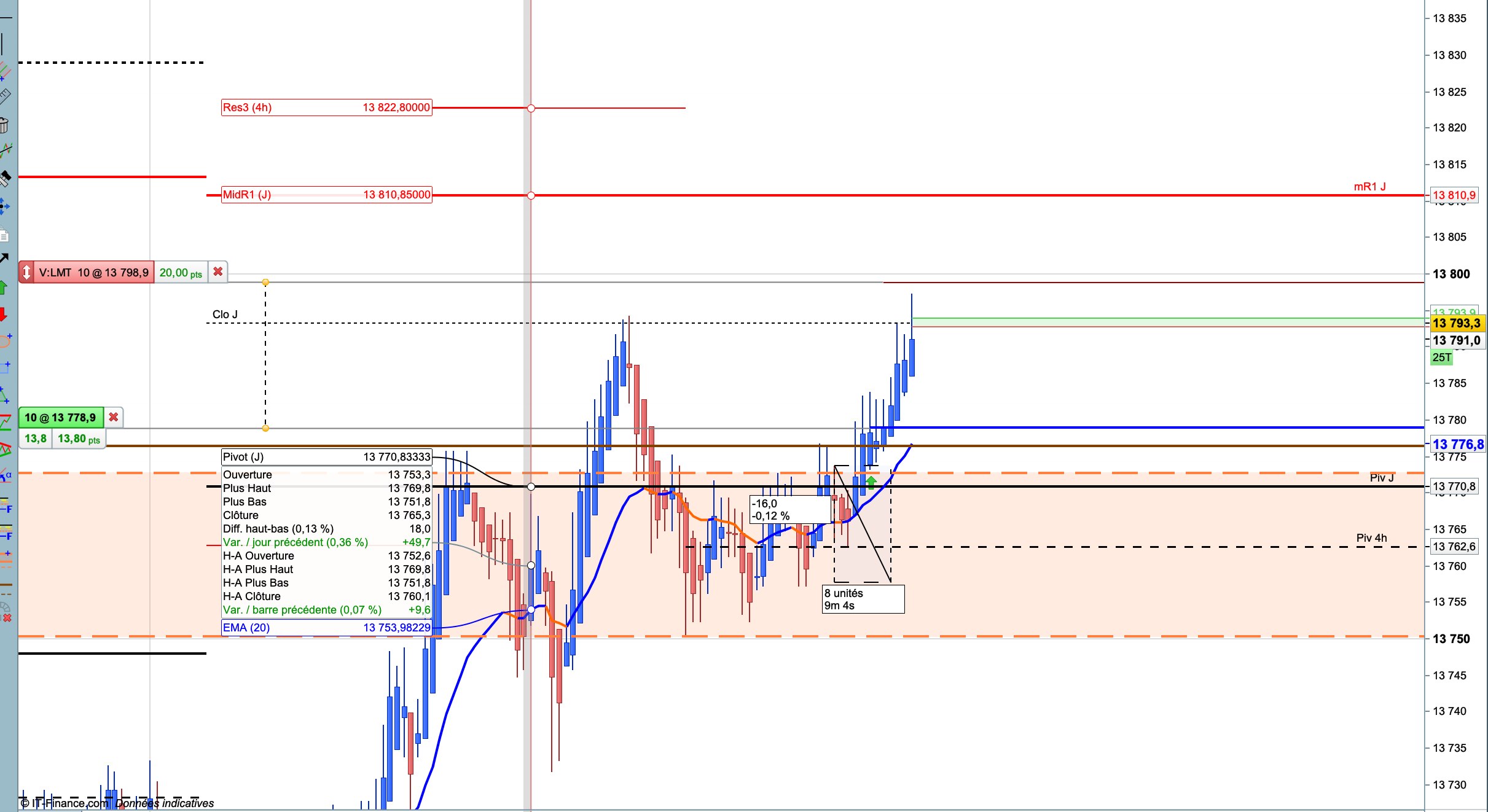
Task: Click the MidR1 (J) red line handle
Action: click(x=531, y=195)
